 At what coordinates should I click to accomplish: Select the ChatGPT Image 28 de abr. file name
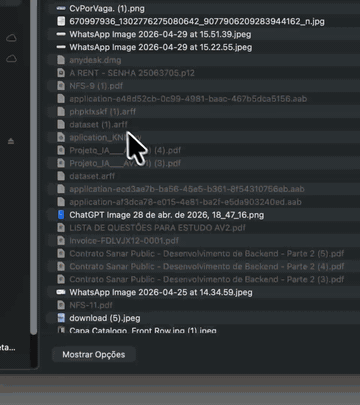[167, 215]
